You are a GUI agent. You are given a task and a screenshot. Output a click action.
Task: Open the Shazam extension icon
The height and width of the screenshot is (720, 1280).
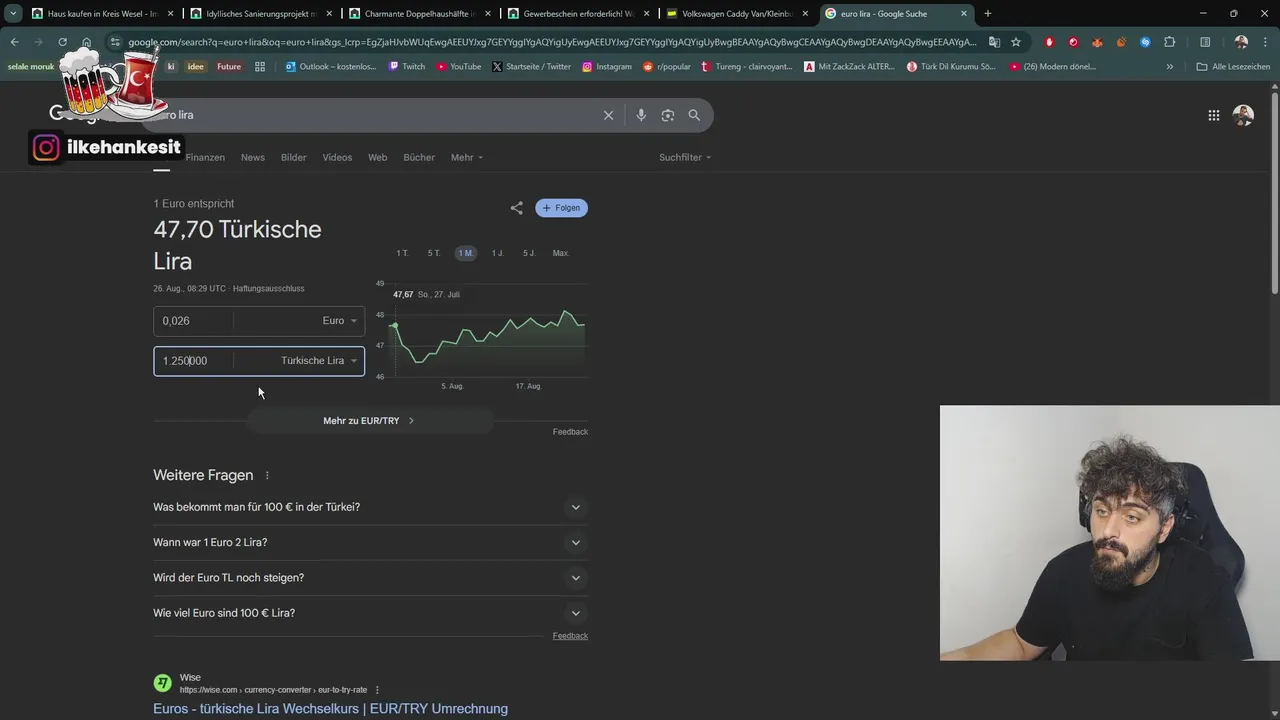coord(1145,42)
